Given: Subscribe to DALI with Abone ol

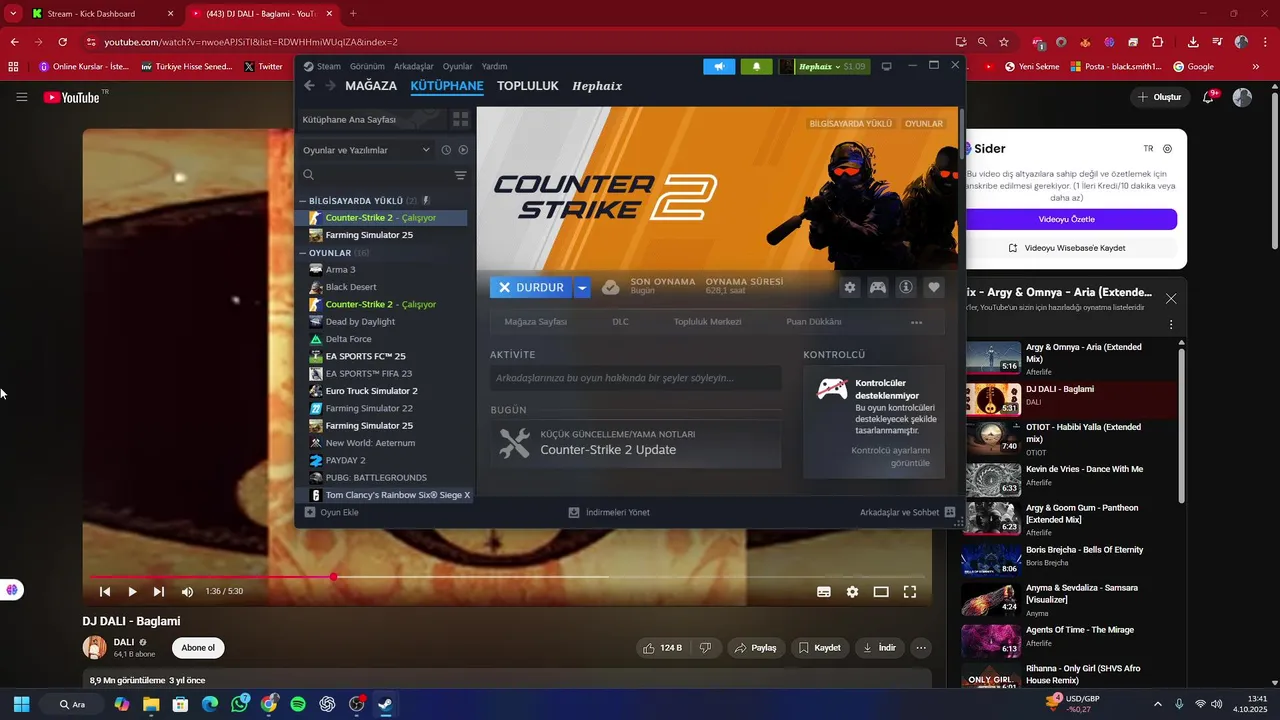Looking at the screenshot, I should pyautogui.click(x=198, y=648).
